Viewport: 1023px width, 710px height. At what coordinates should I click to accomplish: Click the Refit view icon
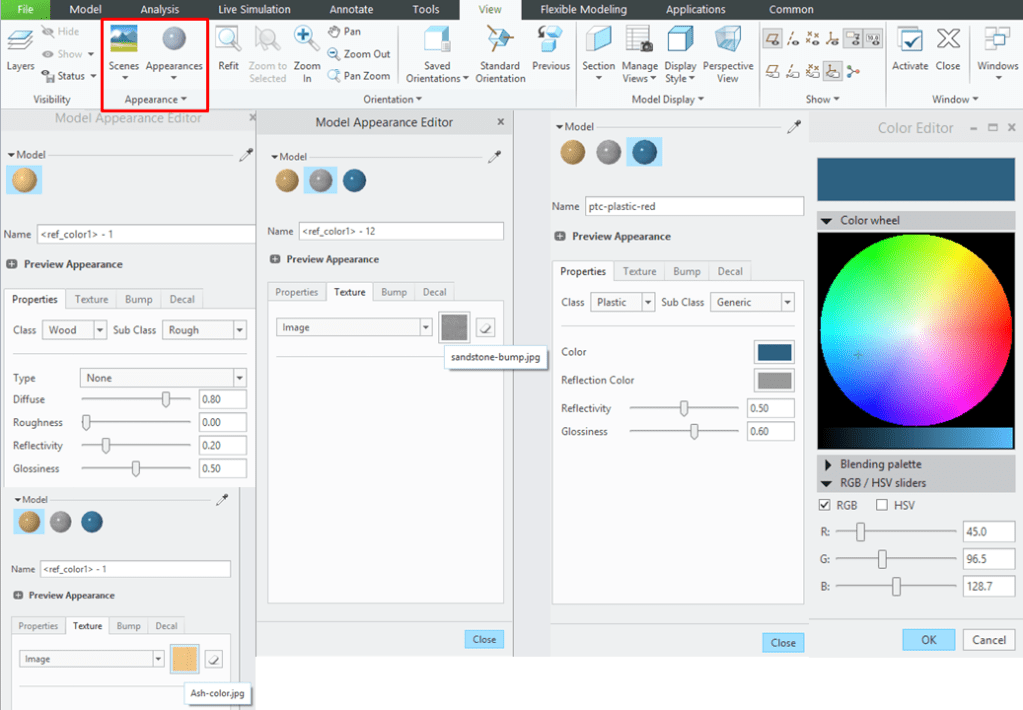228,42
